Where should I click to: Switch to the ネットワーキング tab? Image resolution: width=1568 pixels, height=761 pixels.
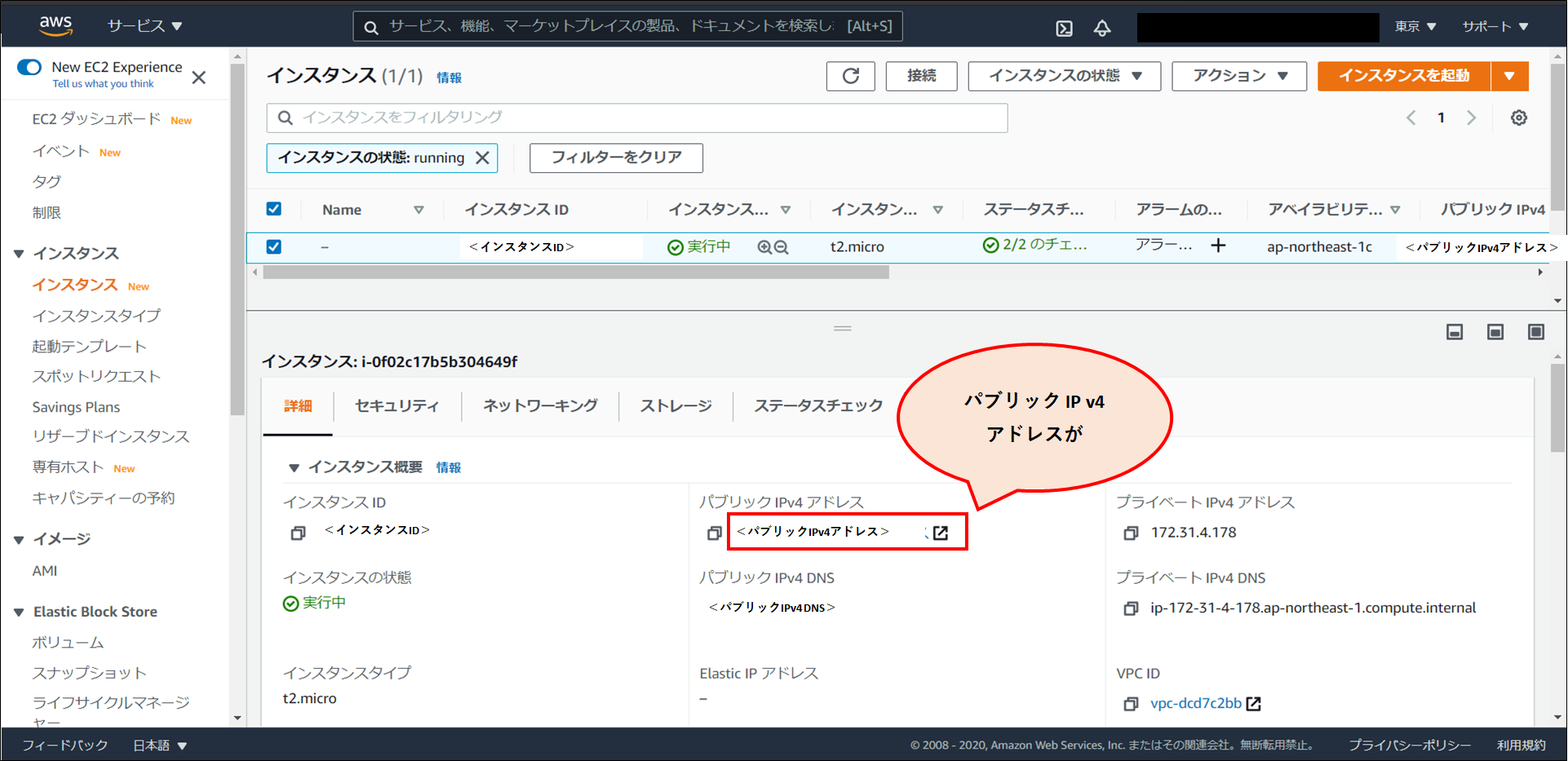(x=540, y=405)
